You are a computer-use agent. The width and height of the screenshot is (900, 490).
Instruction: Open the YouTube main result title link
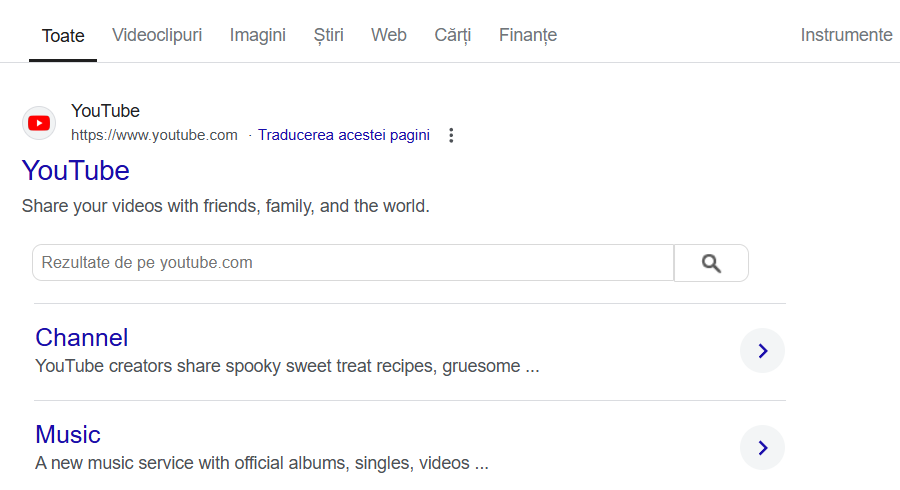coord(76,170)
